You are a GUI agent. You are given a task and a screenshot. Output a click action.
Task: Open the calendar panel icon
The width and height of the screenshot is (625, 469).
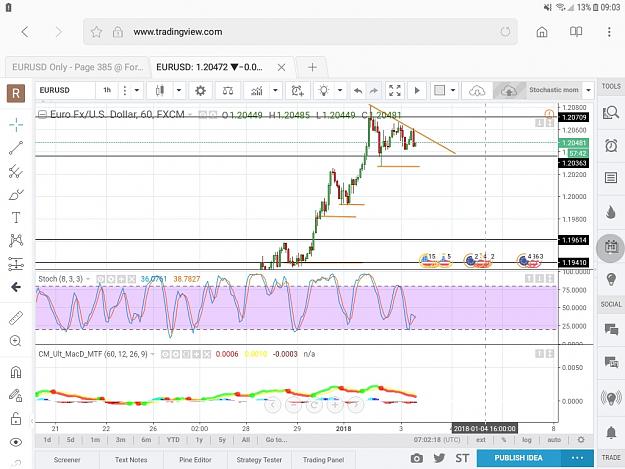click(x=611, y=248)
